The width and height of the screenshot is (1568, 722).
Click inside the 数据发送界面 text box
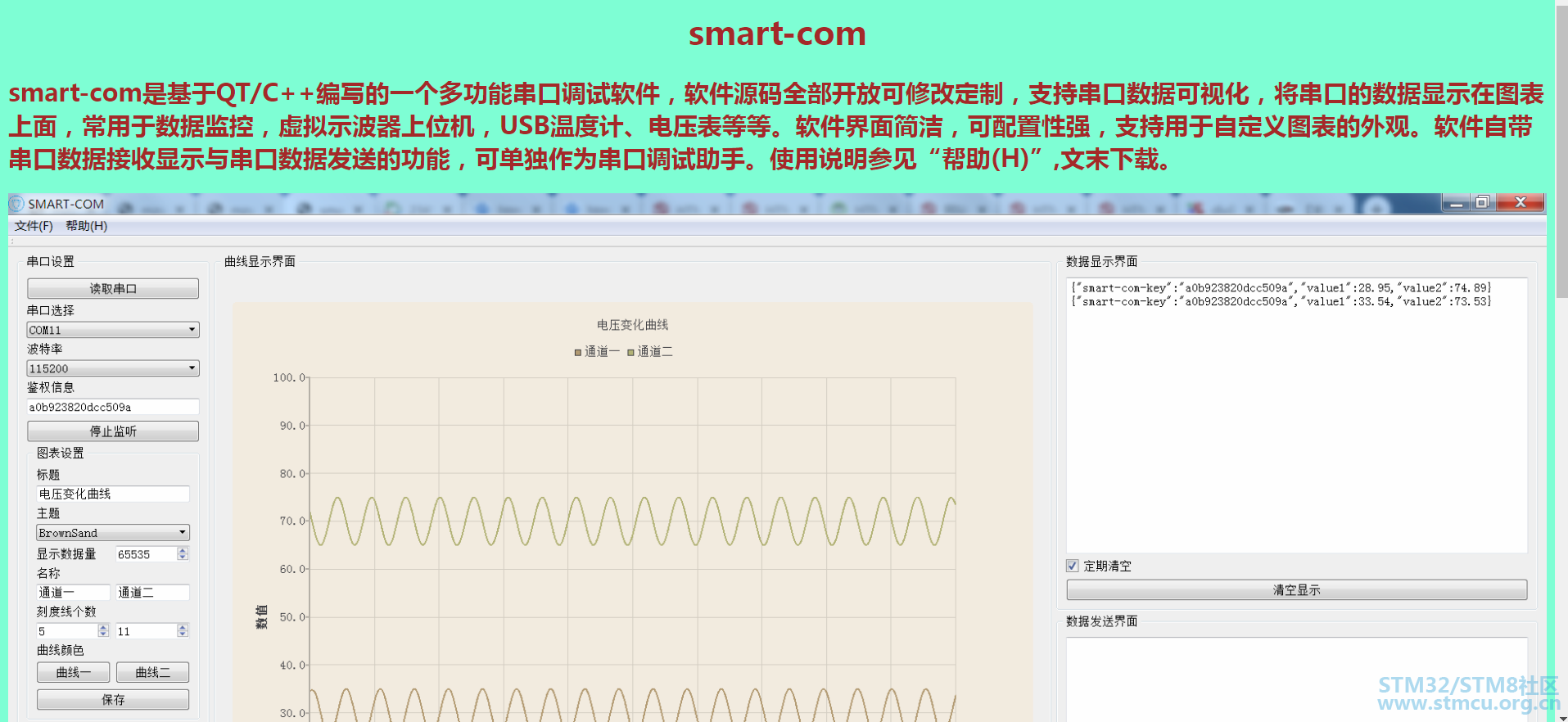(x=1297, y=679)
